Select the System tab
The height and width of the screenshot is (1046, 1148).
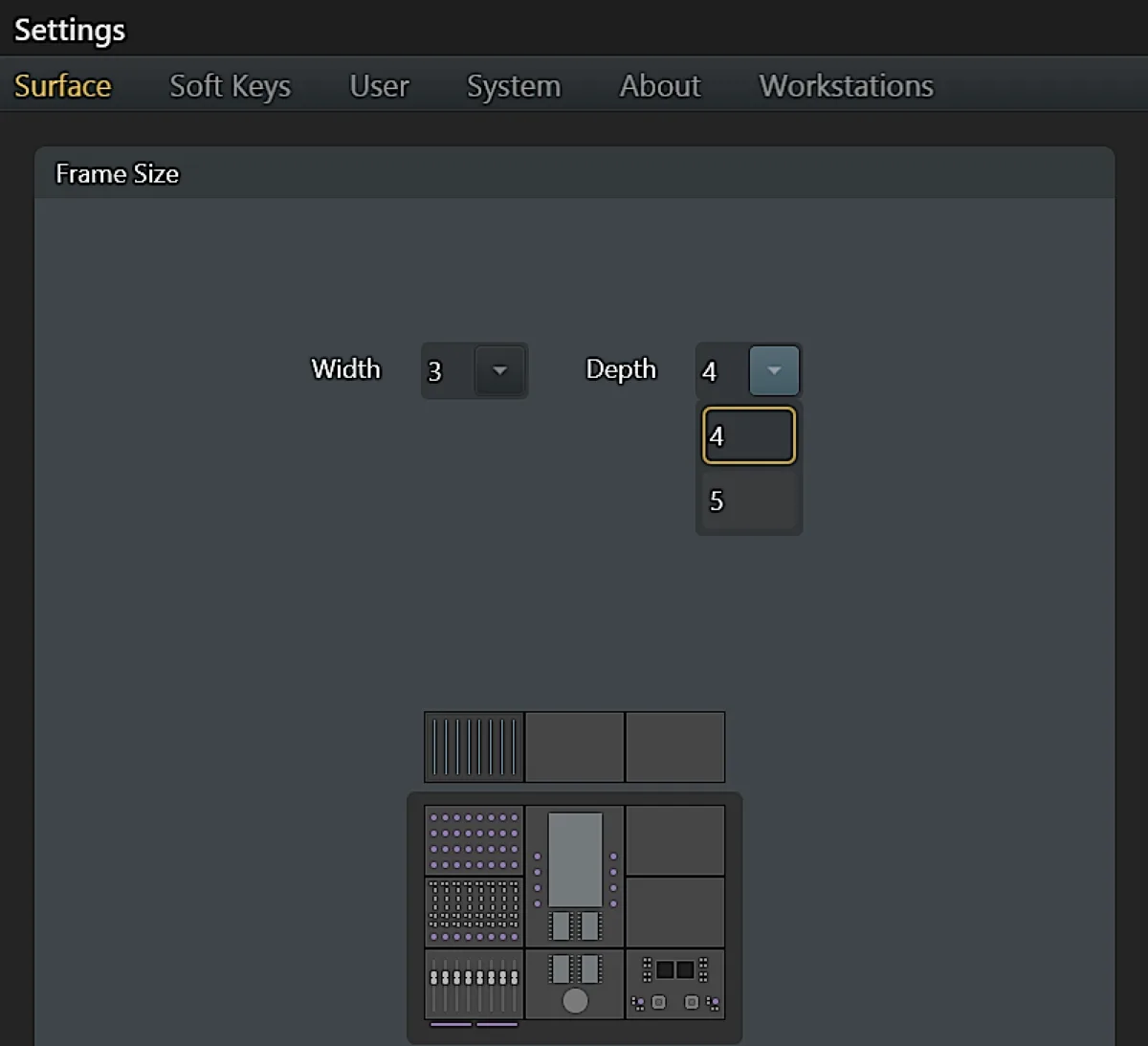tap(514, 86)
